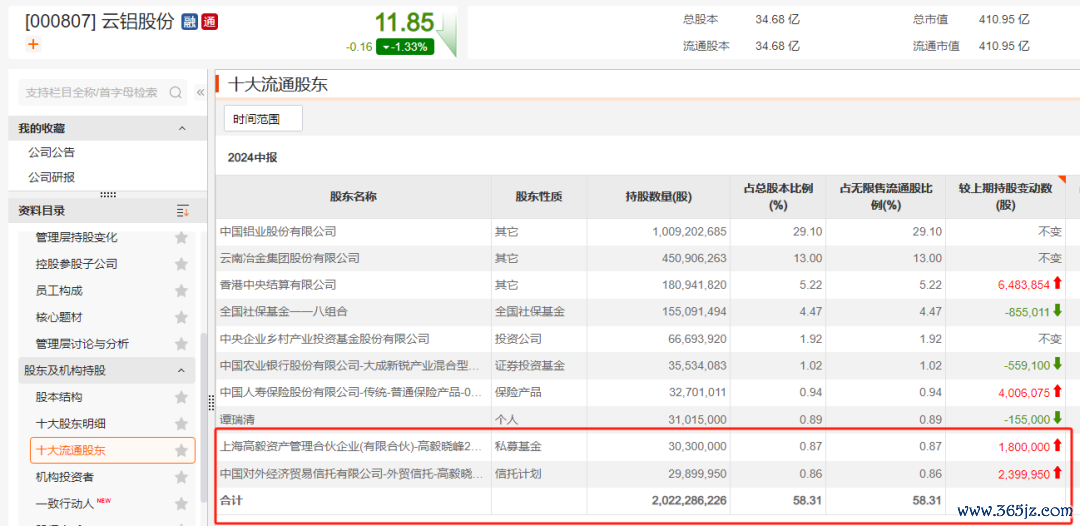Collapse sidebar with double-chevron icon
Viewport: 1080px width, 526px height.
(x=200, y=92)
